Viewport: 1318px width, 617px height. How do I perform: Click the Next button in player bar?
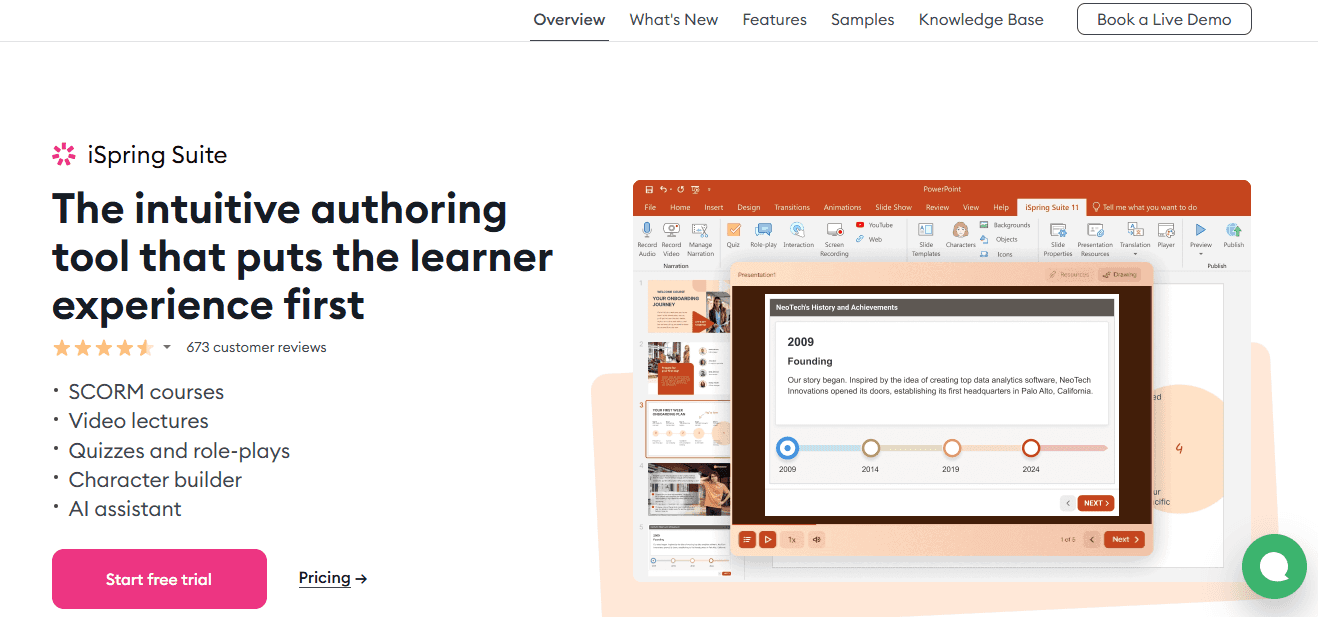pyautogui.click(x=1125, y=539)
